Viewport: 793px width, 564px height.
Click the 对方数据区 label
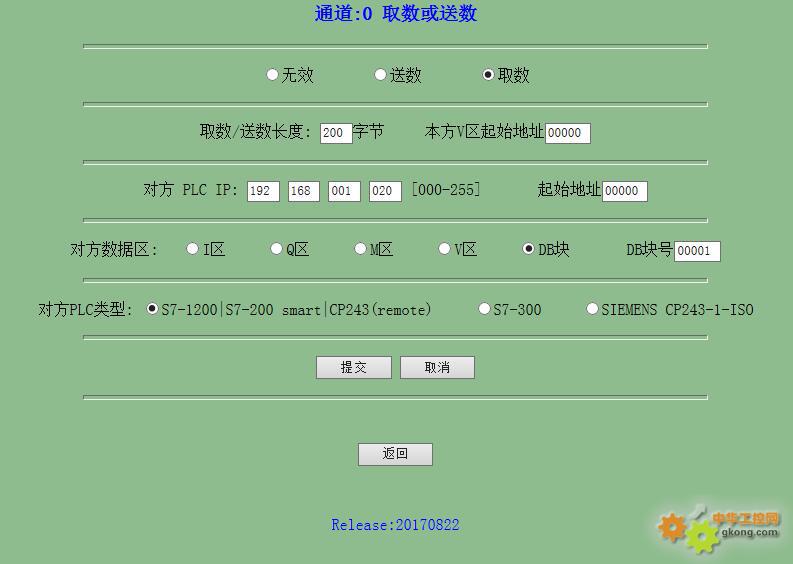[114, 249]
